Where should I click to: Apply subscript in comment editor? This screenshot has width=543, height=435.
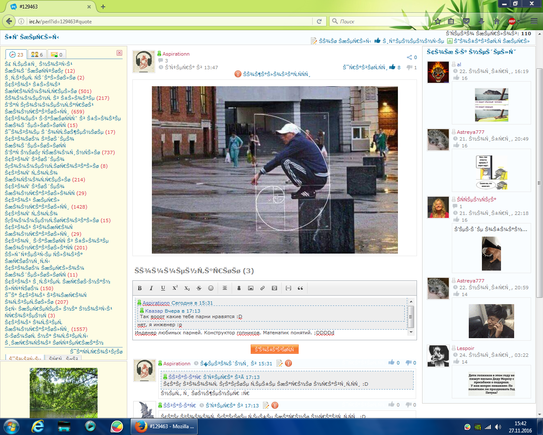(x=187, y=288)
